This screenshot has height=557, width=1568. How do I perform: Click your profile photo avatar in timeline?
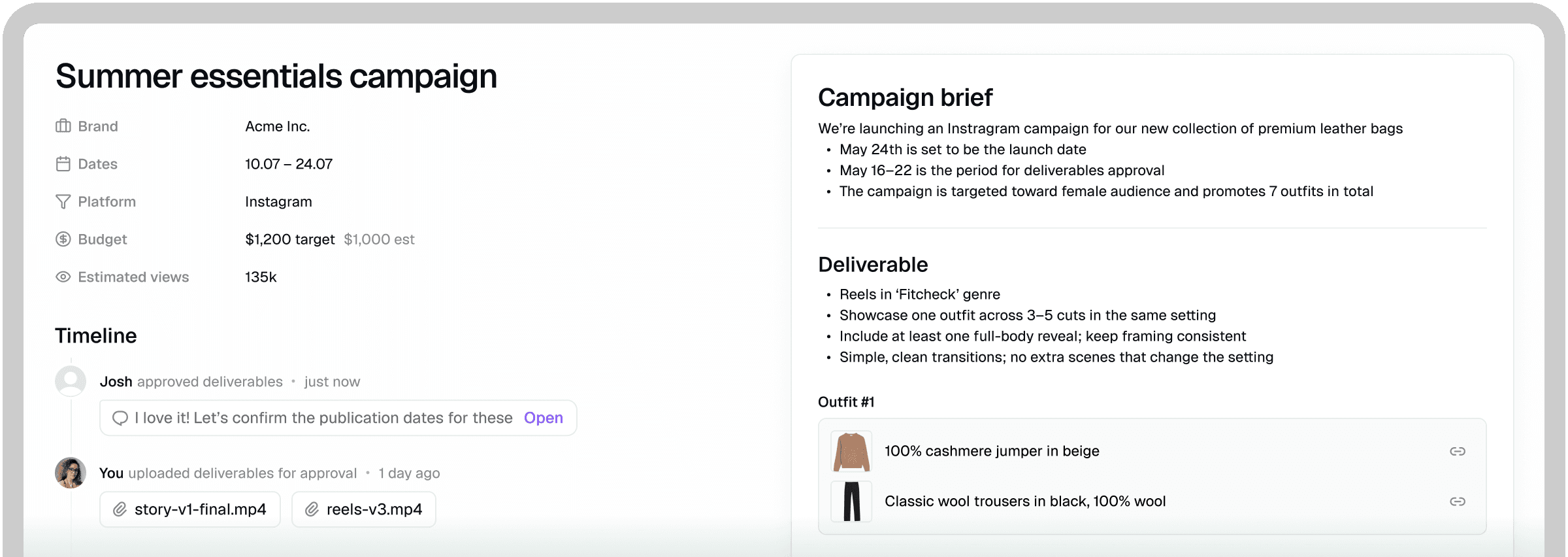(x=71, y=473)
